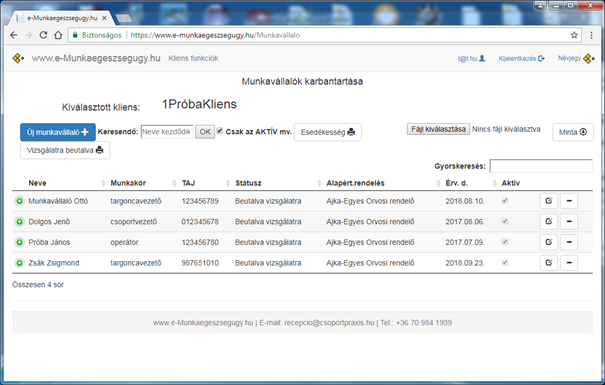Toggle the Csak az AKTÍV mv. checkbox
Screen dimensions: 605x385
click(x=220, y=131)
